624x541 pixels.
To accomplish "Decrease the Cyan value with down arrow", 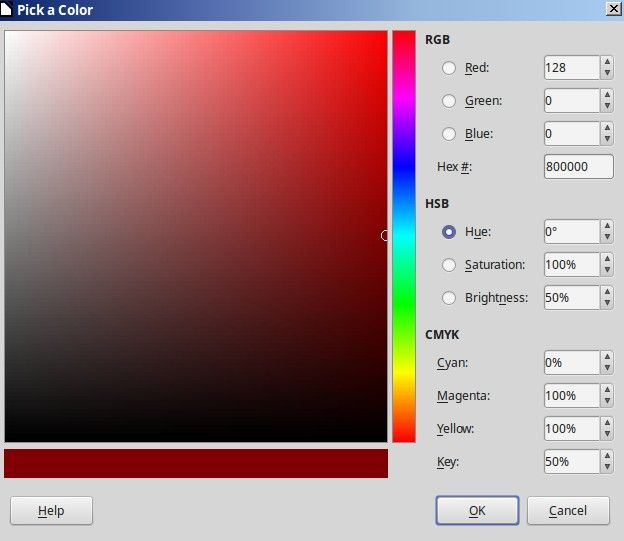I will click(x=607, y=368).
